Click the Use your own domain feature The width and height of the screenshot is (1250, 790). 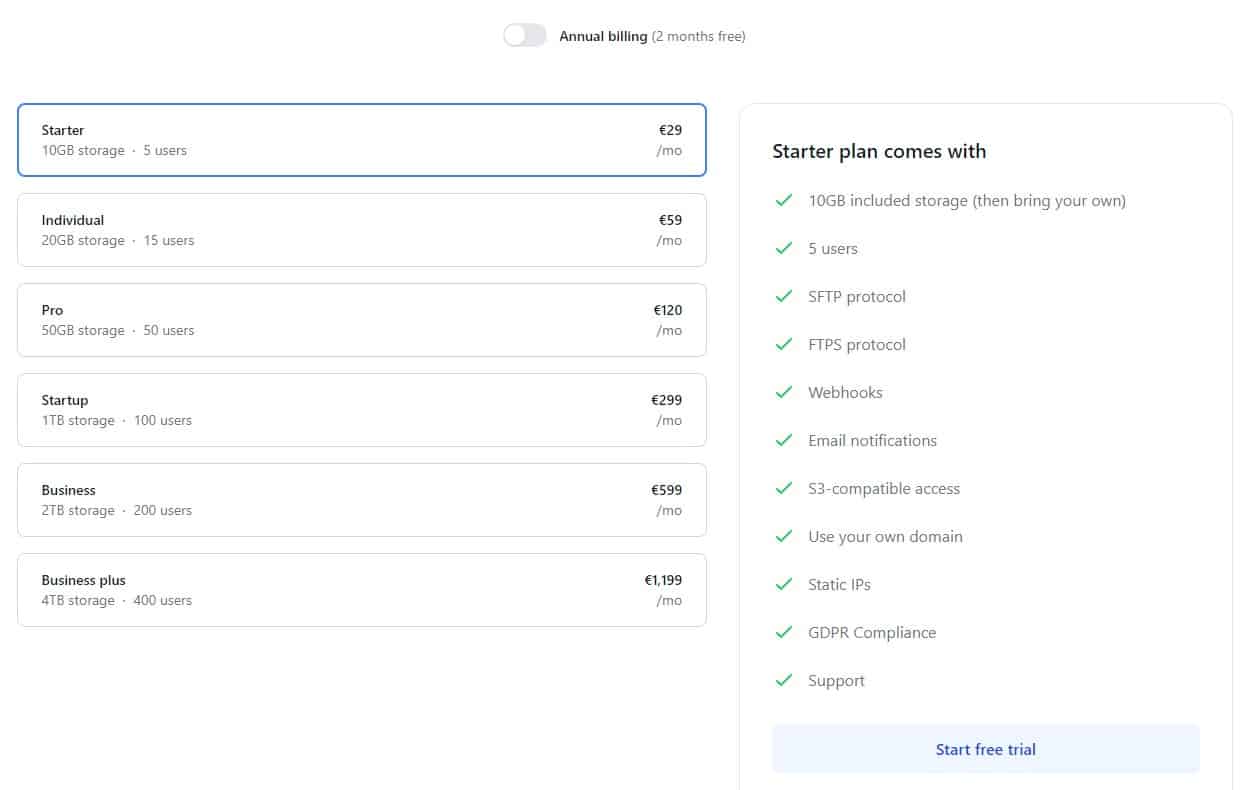[x=885, y=537]
